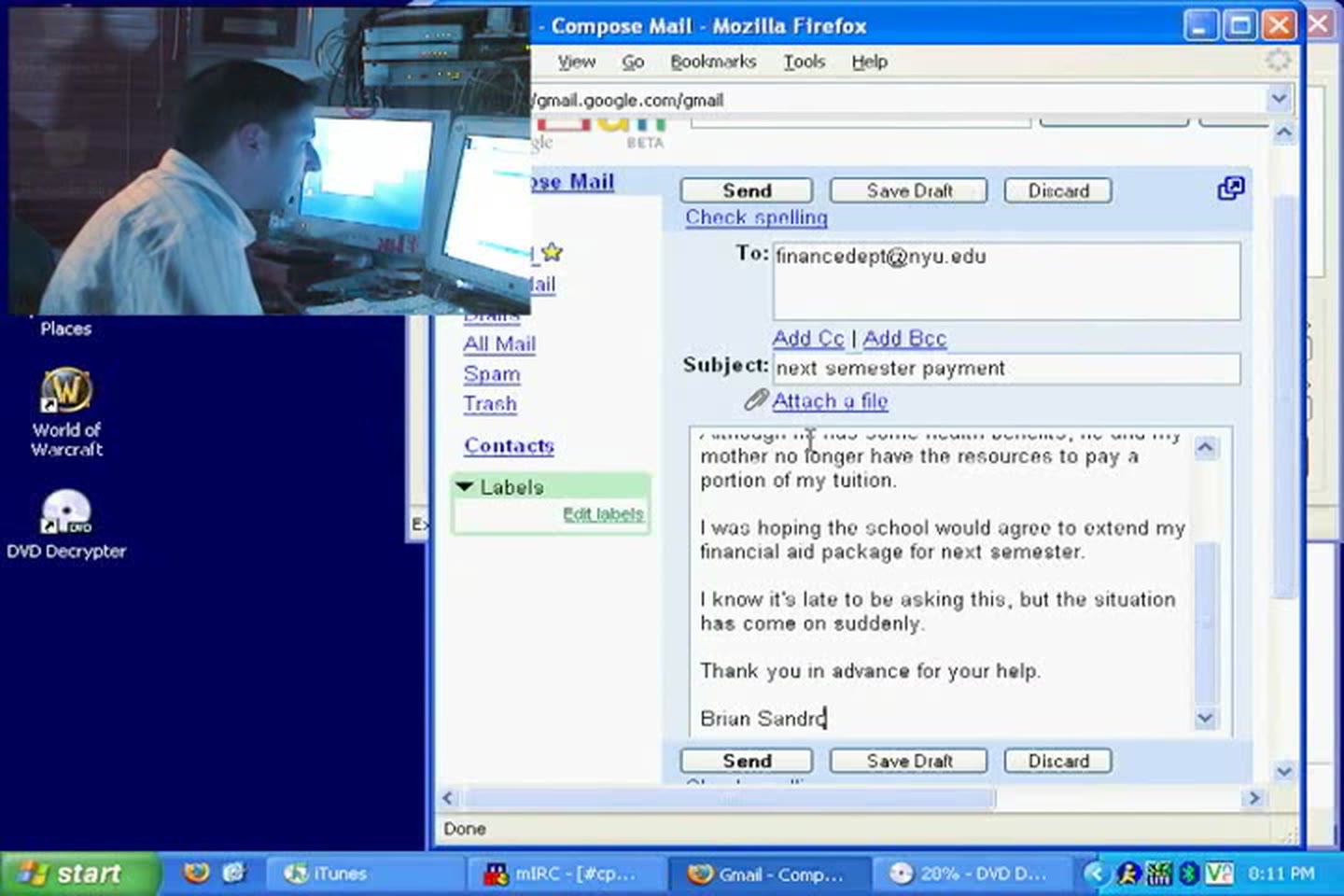Open World of Warcraft desktop shortcut
Viewport: 1344px width, 896px height.
pyautogui.click(x=66, y=412)
